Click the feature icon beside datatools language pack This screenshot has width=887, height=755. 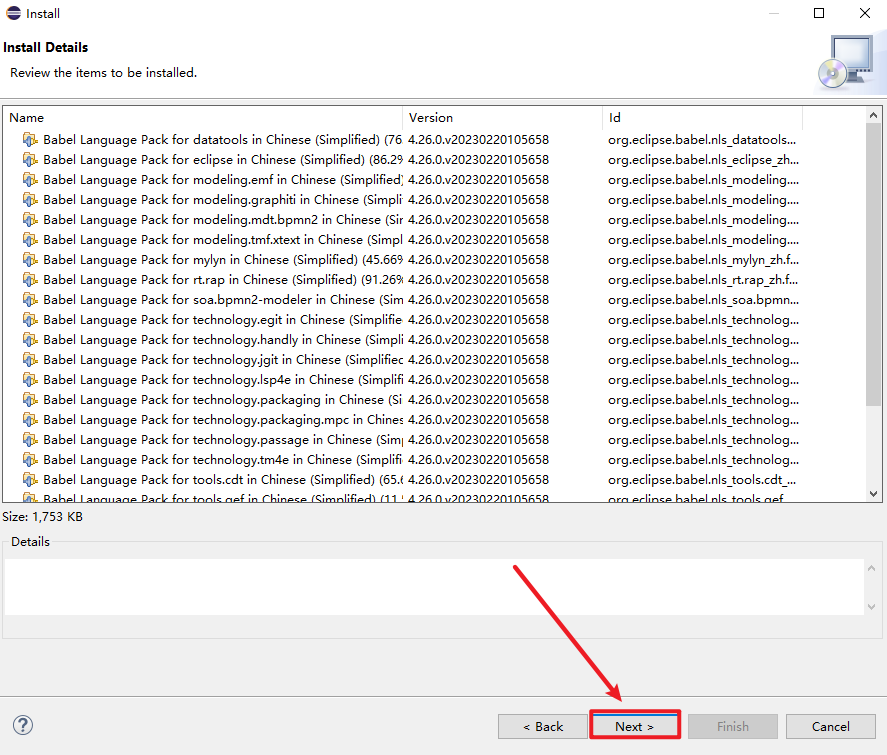[30, 140]
